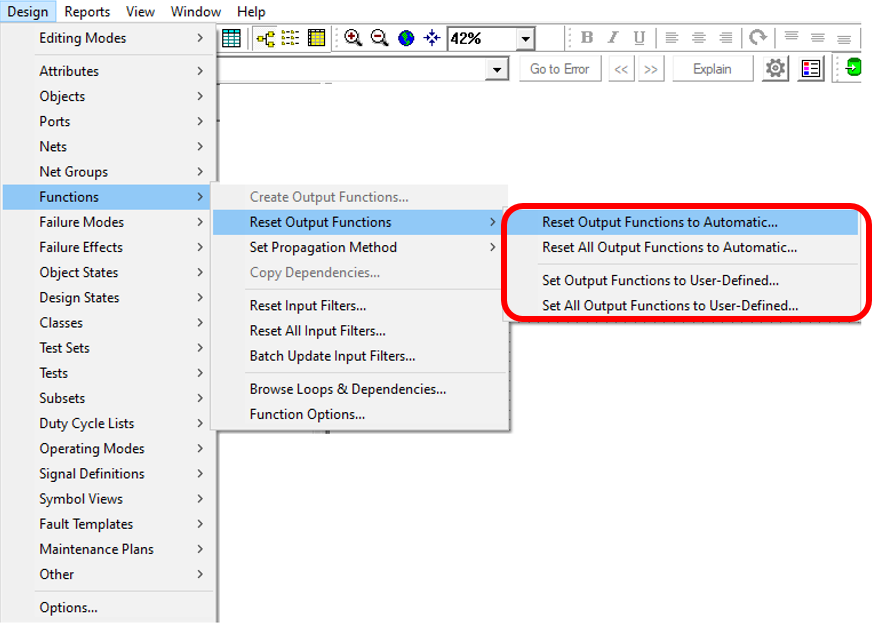Click the yellow grid spreadsheet icon

tap(316, 38)
